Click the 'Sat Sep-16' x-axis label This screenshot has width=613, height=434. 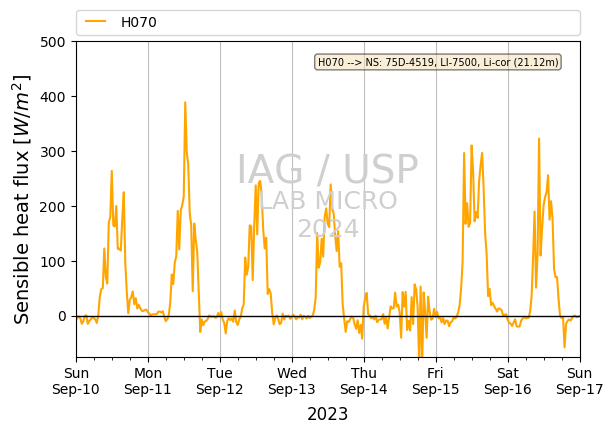[508, 381]
